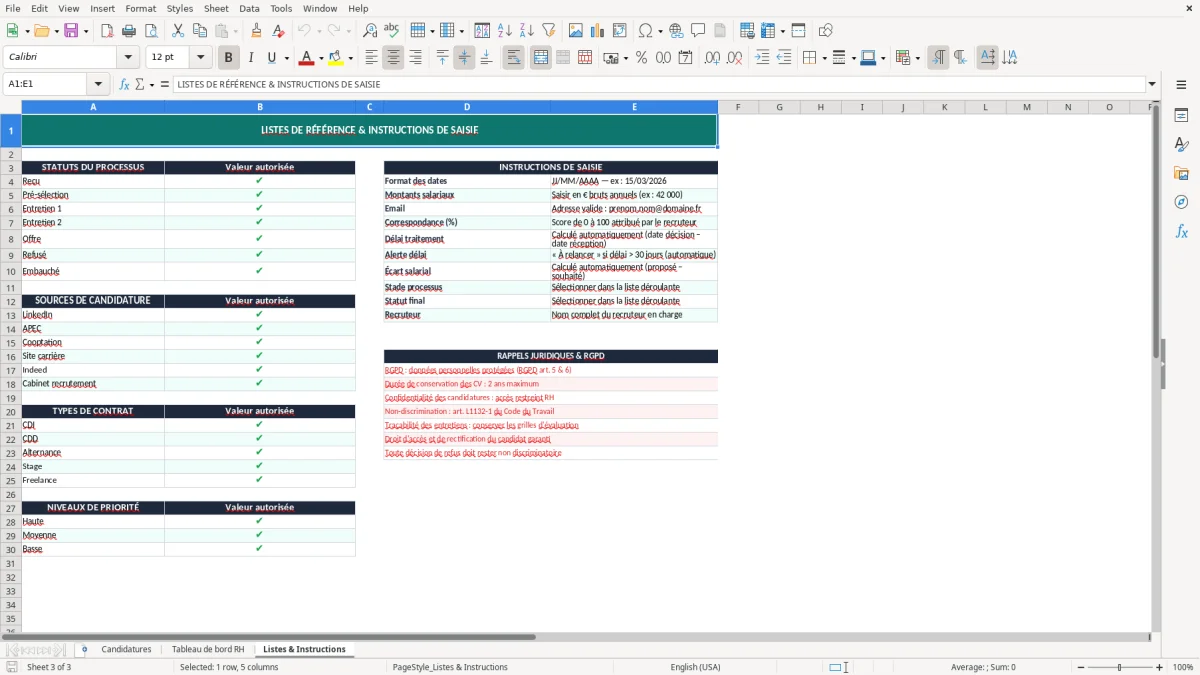Click Delete Decimal Place icon
Image resolution: width=1200 pixels, height=675 pixels.
[734, 58]
